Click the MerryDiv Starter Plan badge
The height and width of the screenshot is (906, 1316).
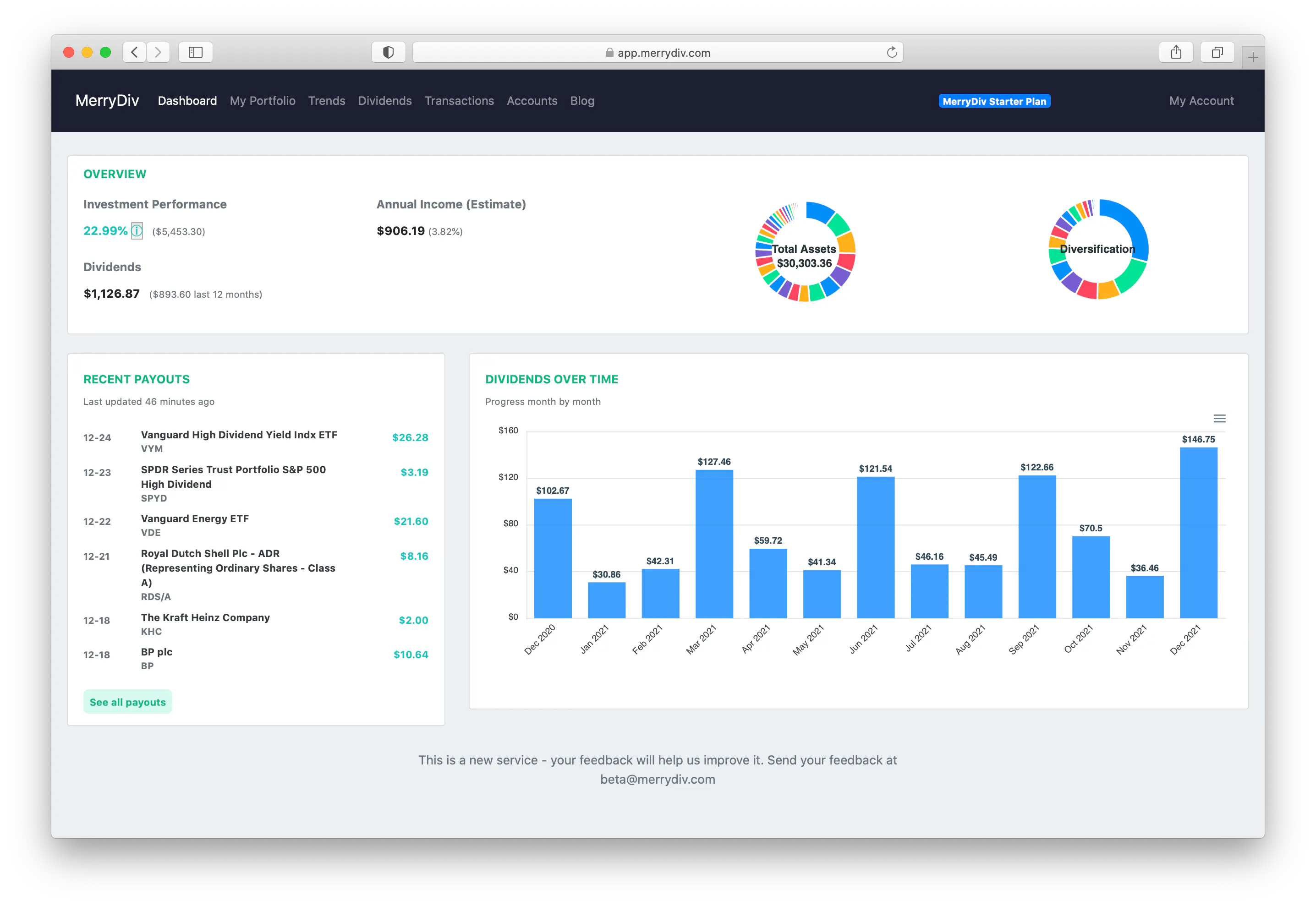pyautogui.click(x=994, y=101)
